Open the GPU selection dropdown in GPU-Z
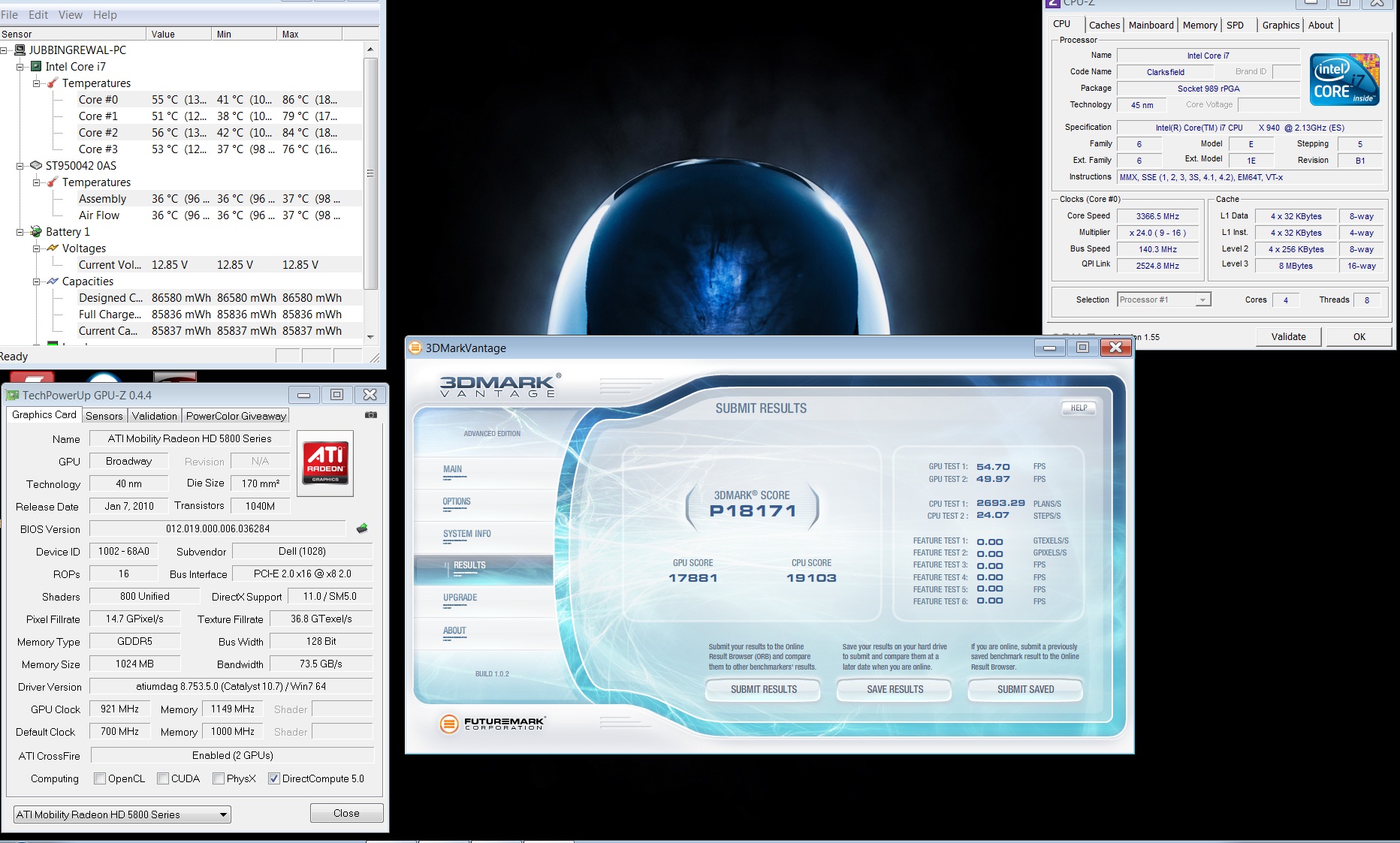The image size is (1400, 843). tap(122, 814)
